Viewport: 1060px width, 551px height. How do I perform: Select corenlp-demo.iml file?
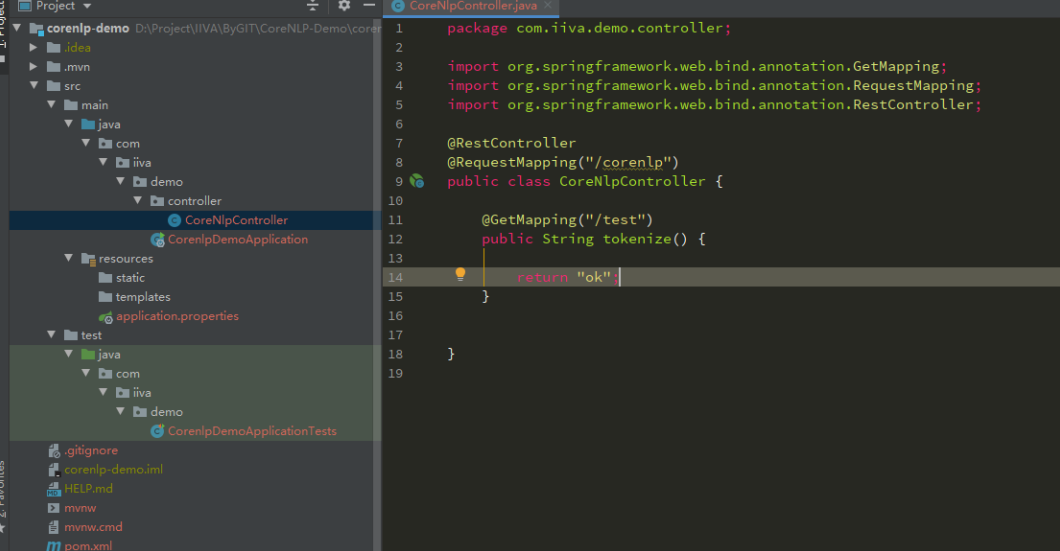coord(113,469)
